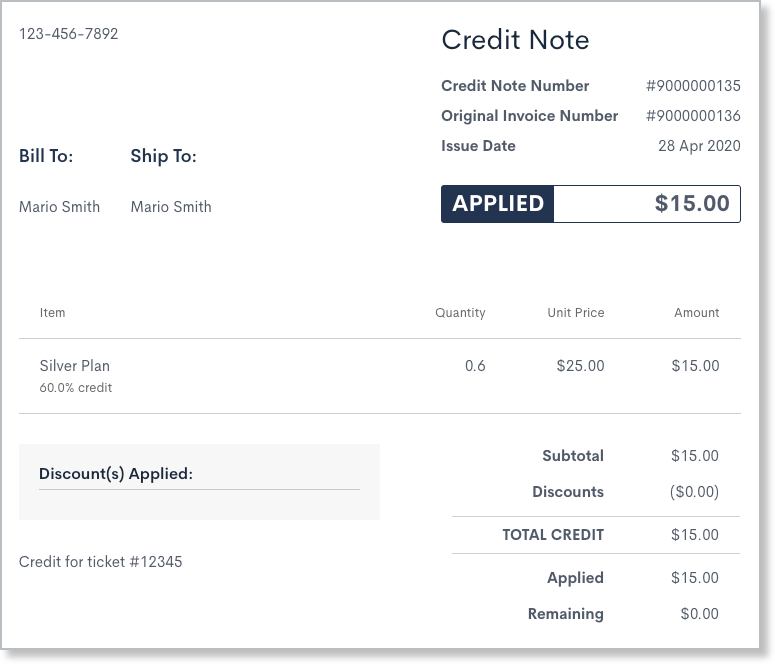Screen dimensions: 775x664
Task: Click the Discount(s) Applied box
Action: 199,481
